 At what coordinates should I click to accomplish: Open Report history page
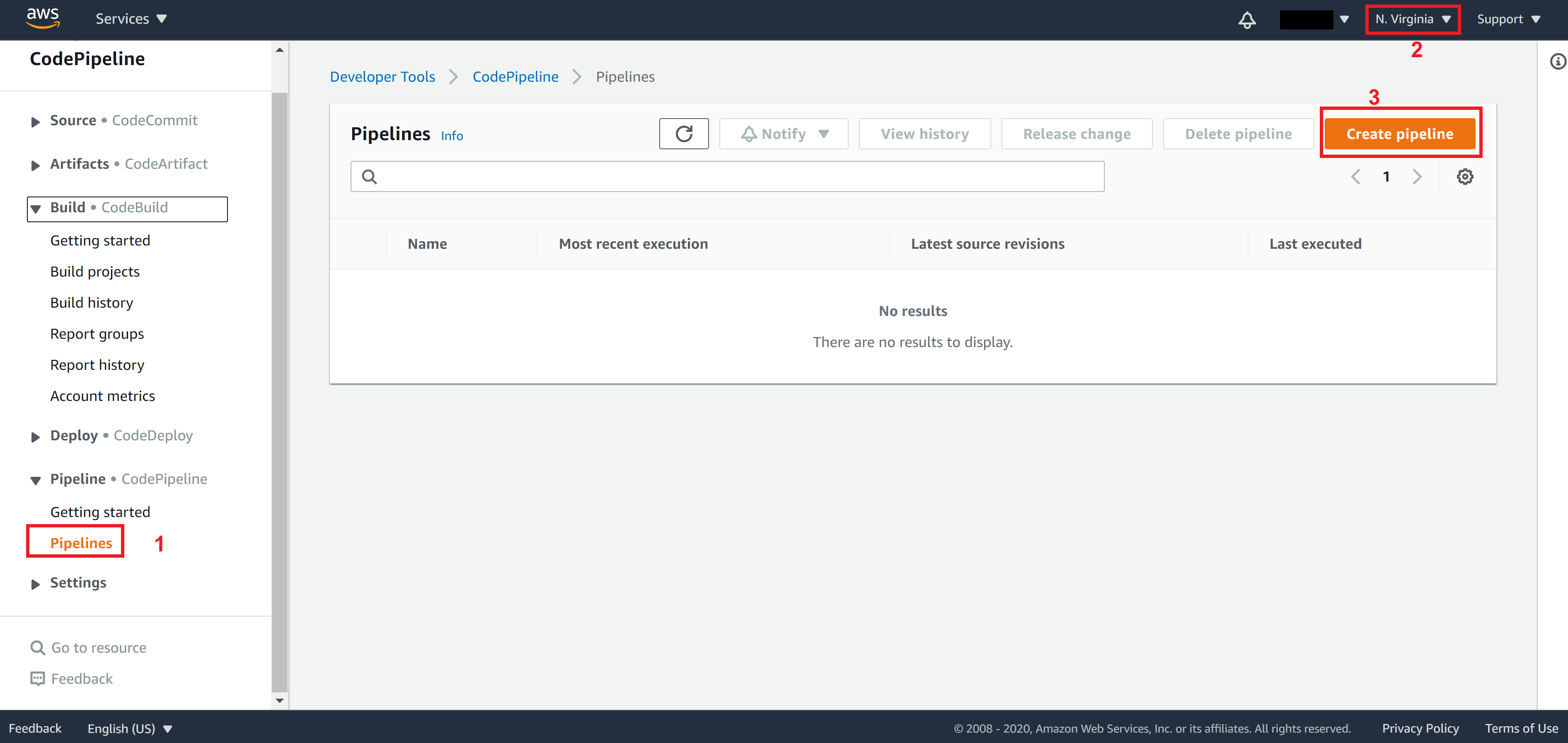click(x=97, y=365)
